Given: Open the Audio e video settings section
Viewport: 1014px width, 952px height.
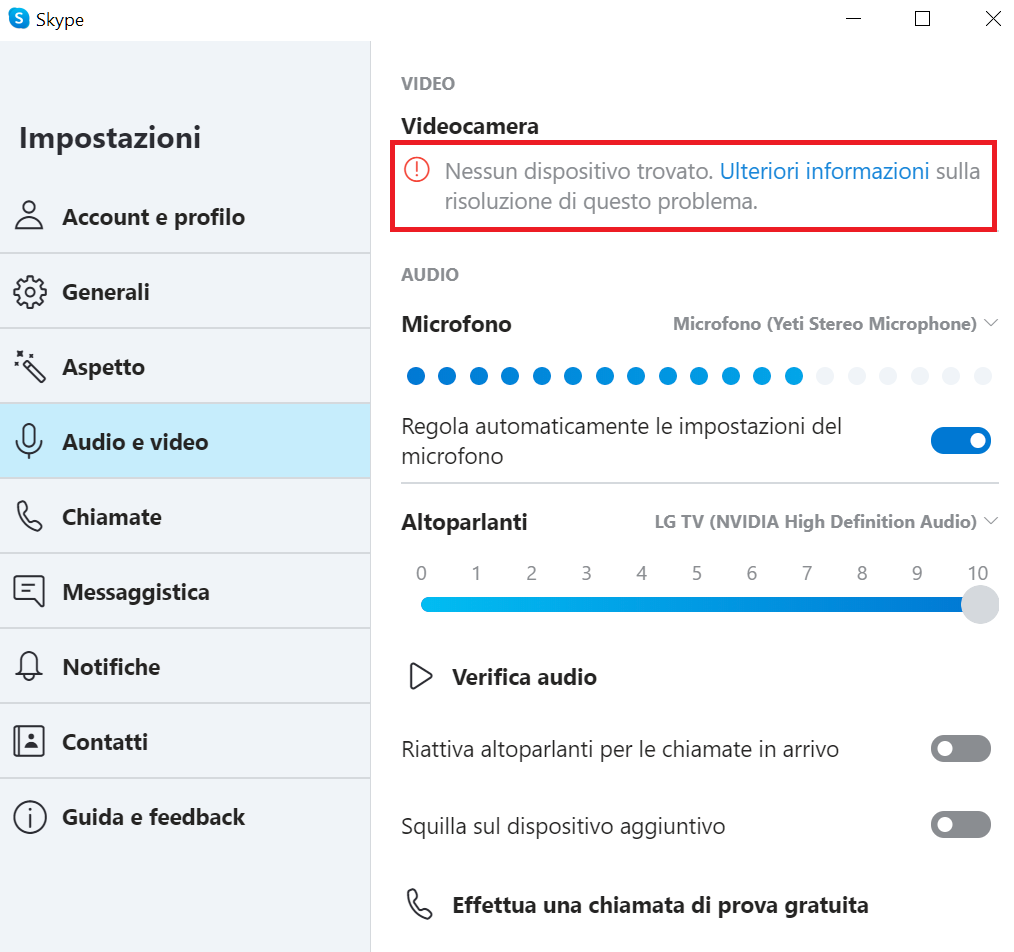Looking at the screenshot, I should (135, 442).
